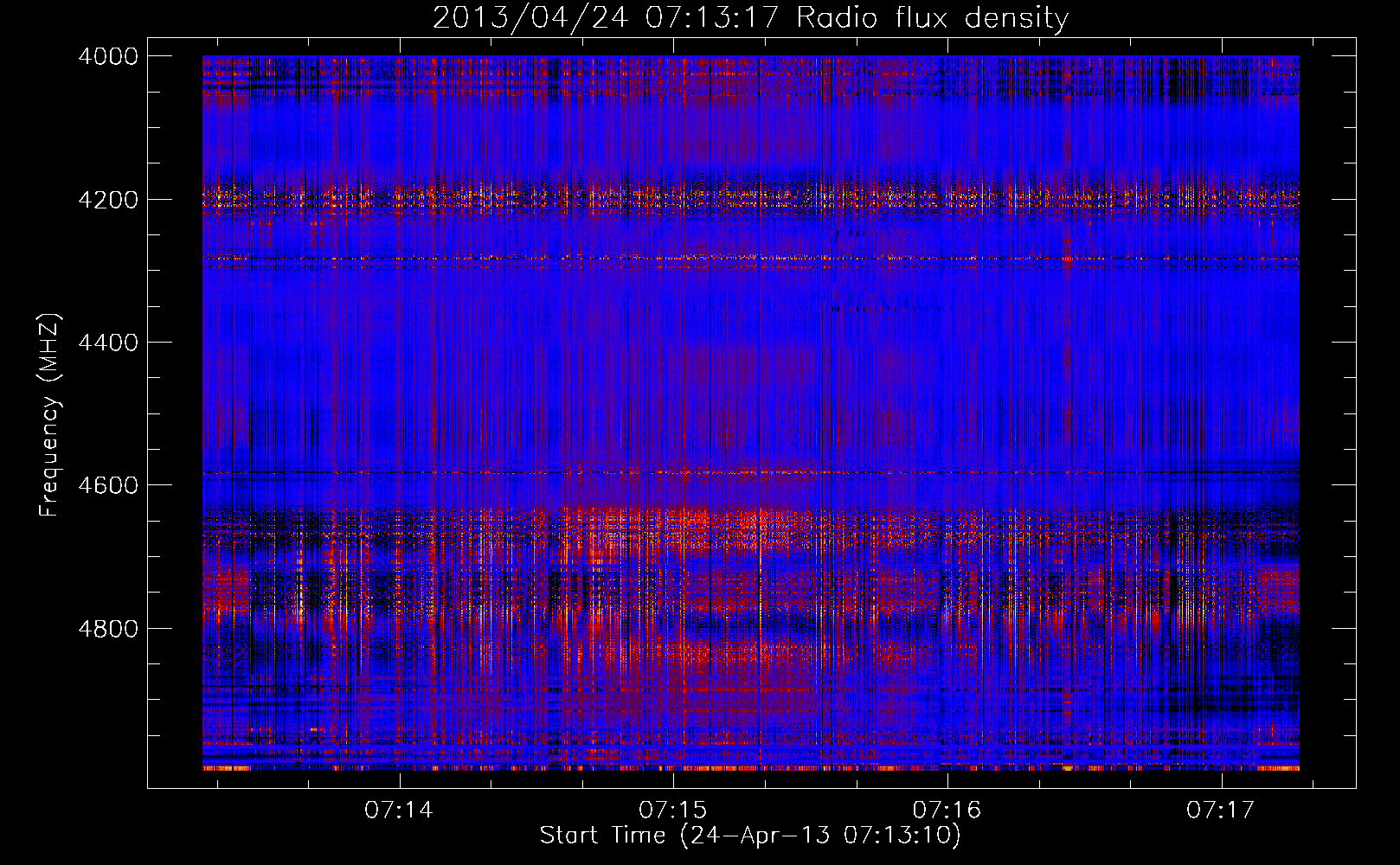Click the 07:16 time tick label
This screenshot has height=865, width=1400.
947,811
